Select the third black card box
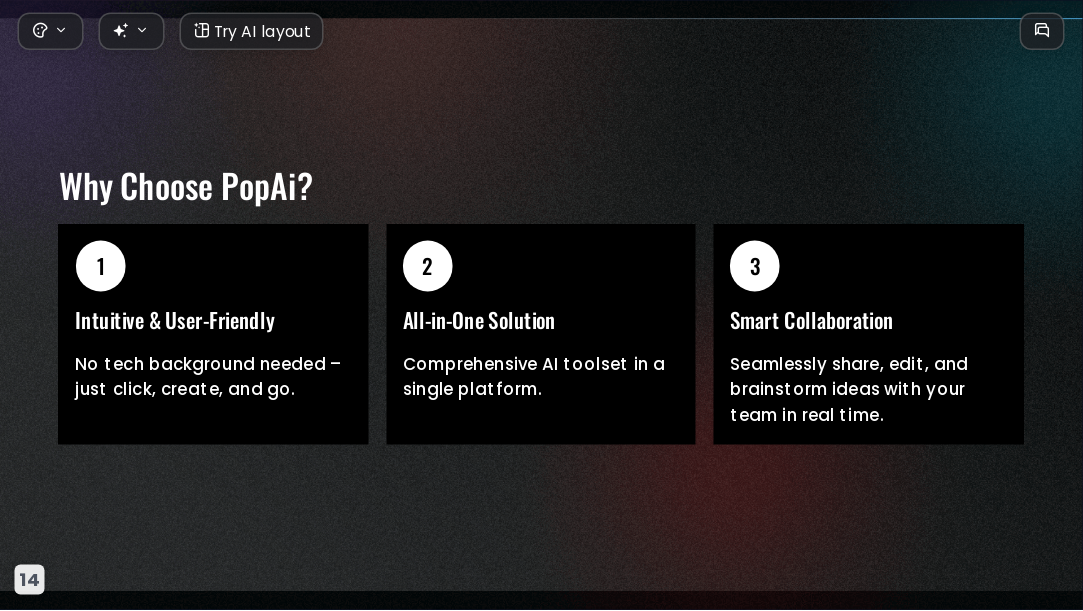This screenshot has height=611, width=1083. point(868,334)
